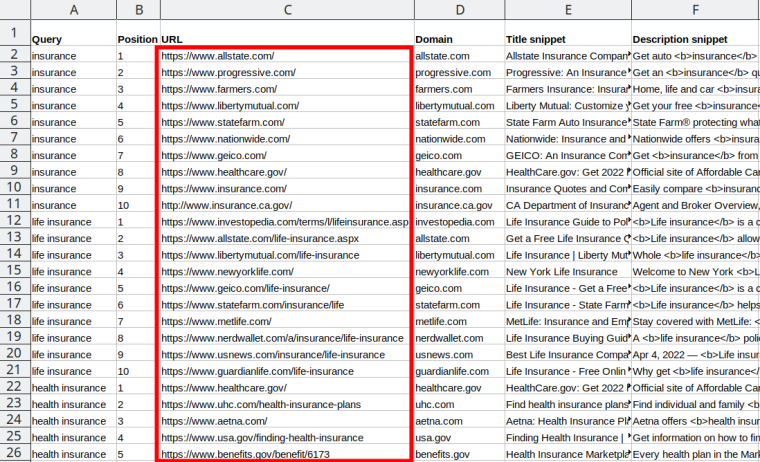Viewport: 760px width, 462px height.
Task: Click description 'Stay covered with MetLife' cell
Action: click(696, 320)
